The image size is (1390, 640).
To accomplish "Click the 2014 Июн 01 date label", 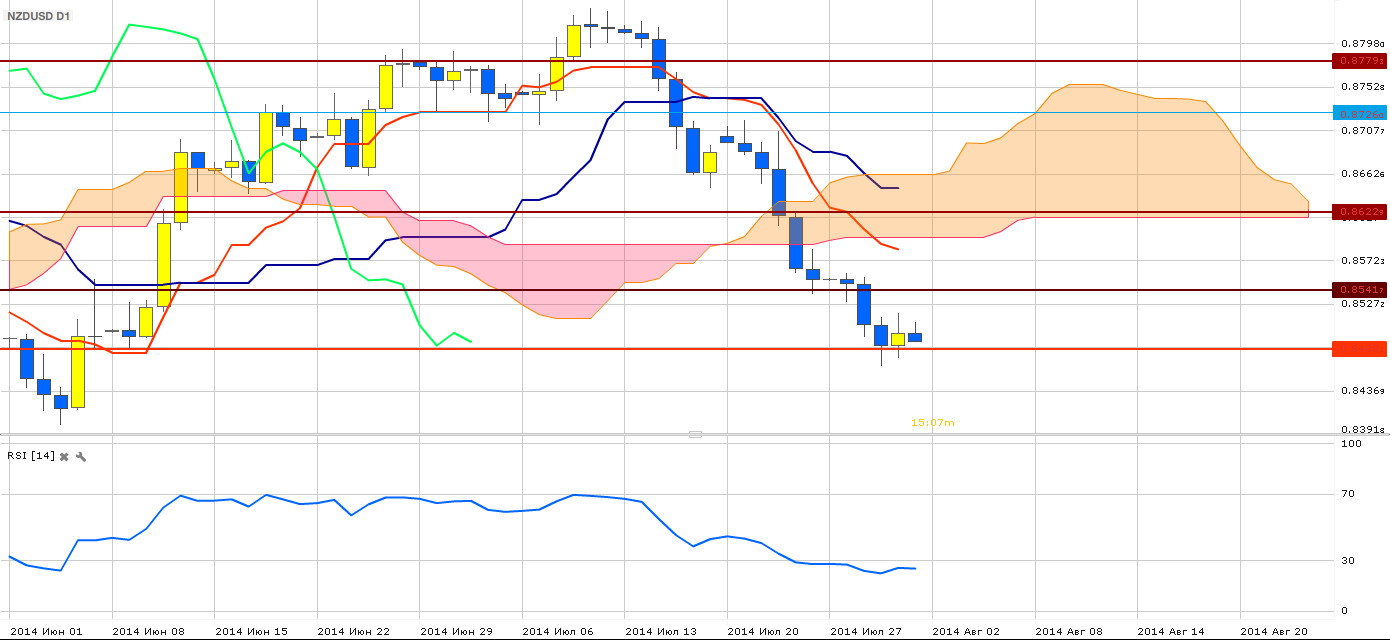I will pyautogui.click(x=45, y=631).
